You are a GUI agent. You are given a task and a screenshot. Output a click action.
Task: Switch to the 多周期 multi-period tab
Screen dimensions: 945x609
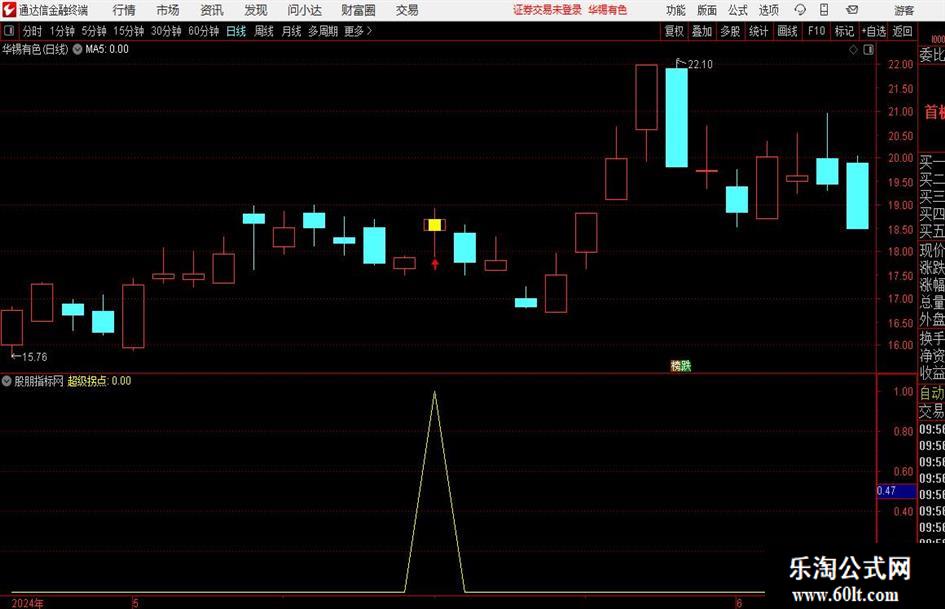pos(323,31)
